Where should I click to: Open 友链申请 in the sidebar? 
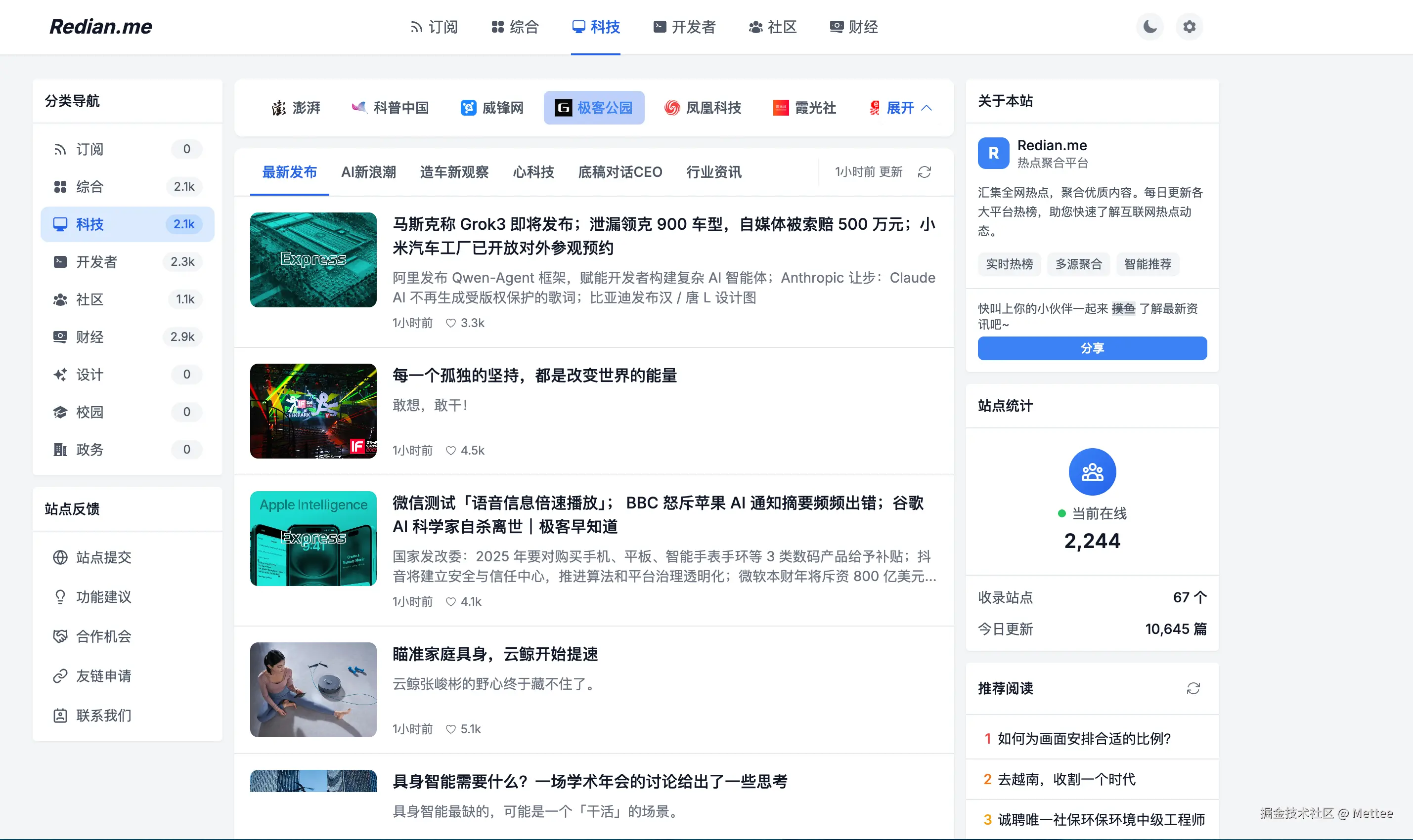[x=104, y=676]
